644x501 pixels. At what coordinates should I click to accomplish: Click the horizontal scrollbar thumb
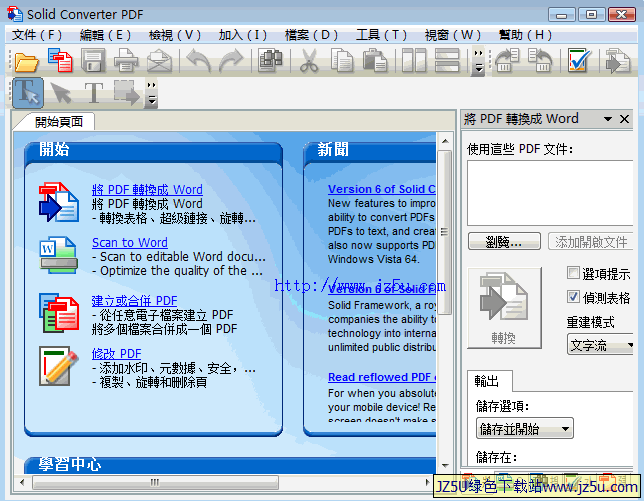pyautogui.click(x=155, y=483)
